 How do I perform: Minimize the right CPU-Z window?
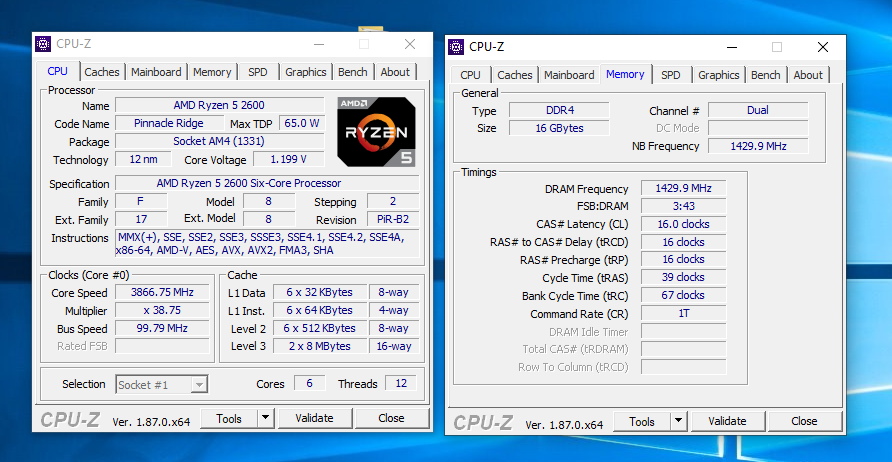pos(732,47)
